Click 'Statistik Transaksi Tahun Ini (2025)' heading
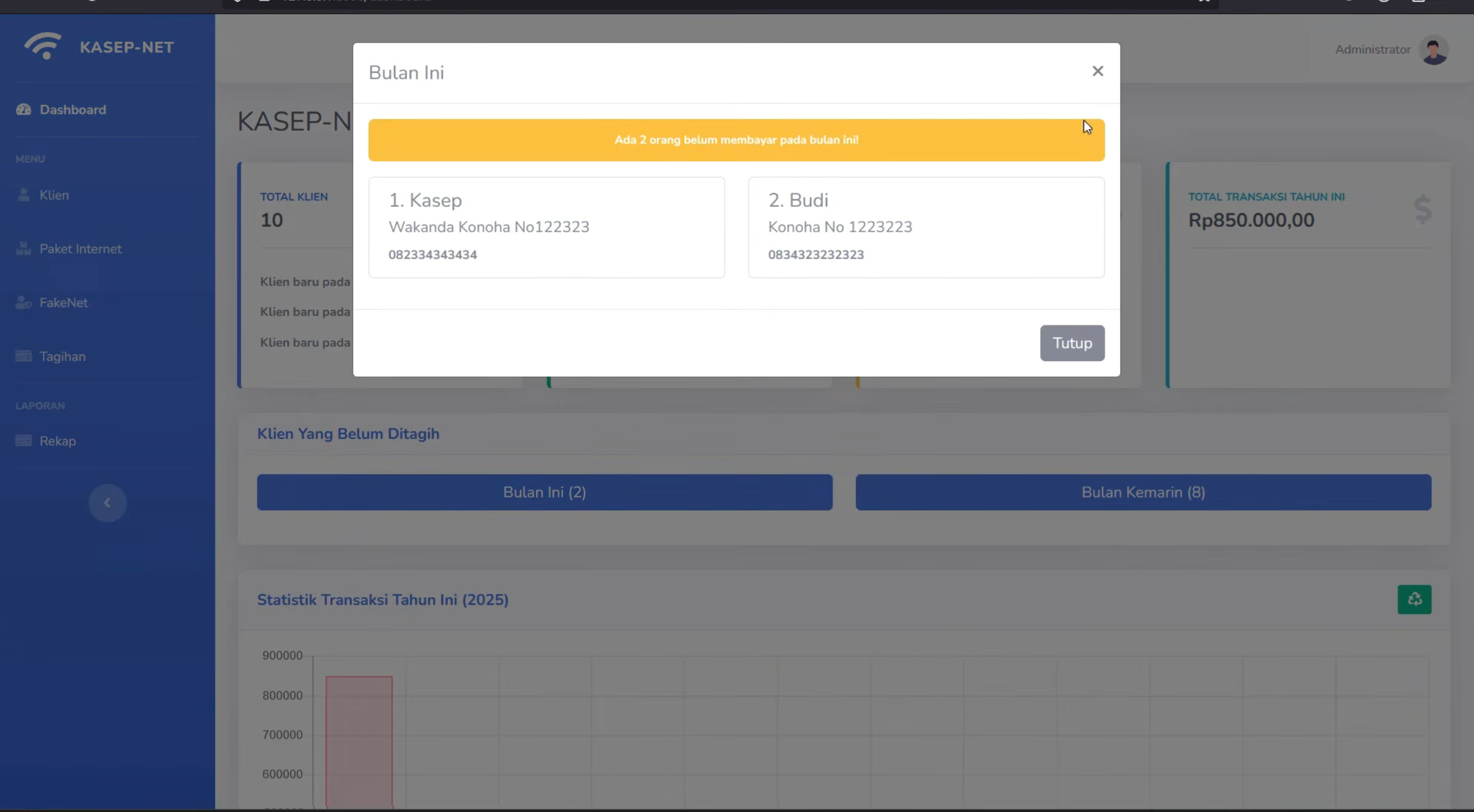The width and height of the screenshot is (1474, 812). 382,599
